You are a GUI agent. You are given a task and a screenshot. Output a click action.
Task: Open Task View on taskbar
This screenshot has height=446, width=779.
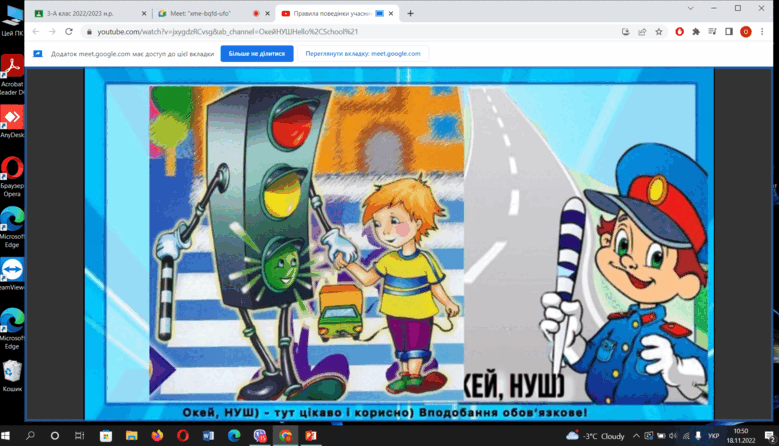pos(79,436)
